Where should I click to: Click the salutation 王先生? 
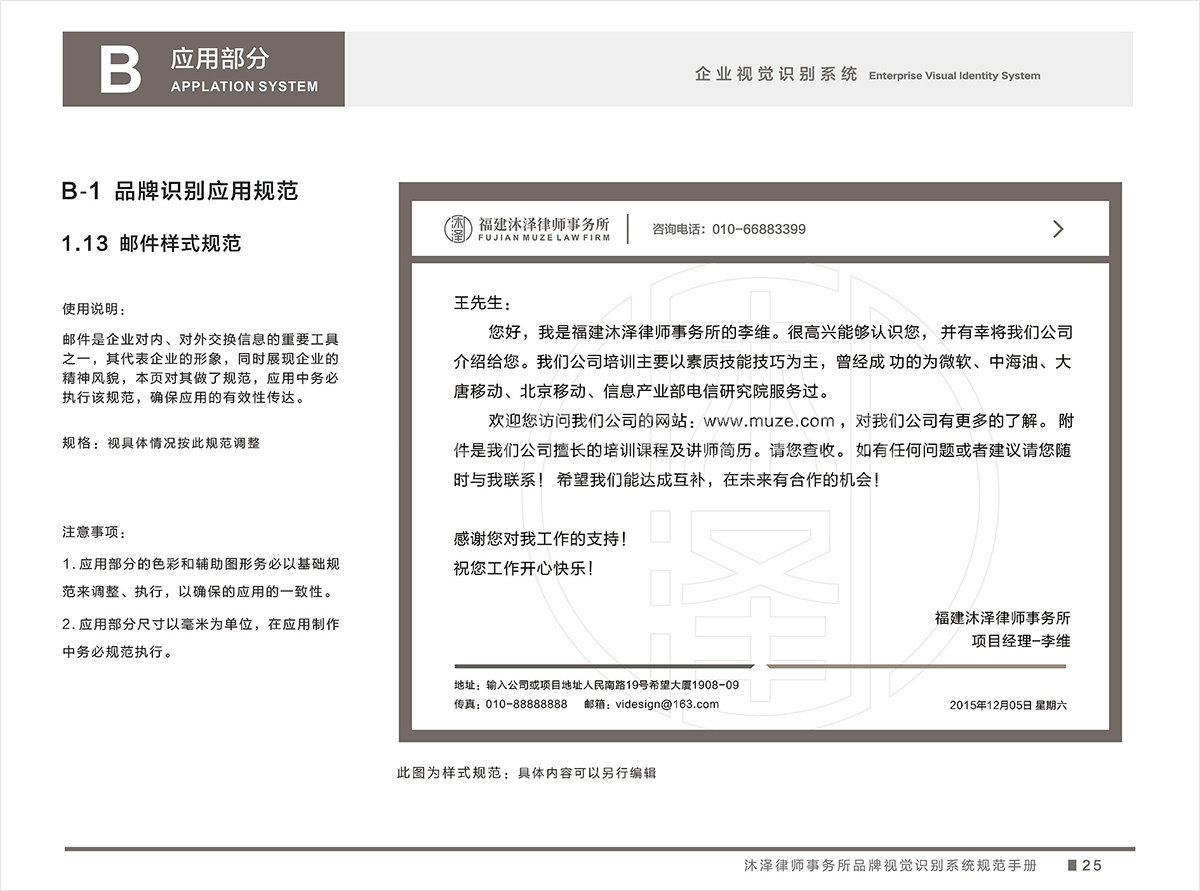pyautogui.click(x=482, y=302)
